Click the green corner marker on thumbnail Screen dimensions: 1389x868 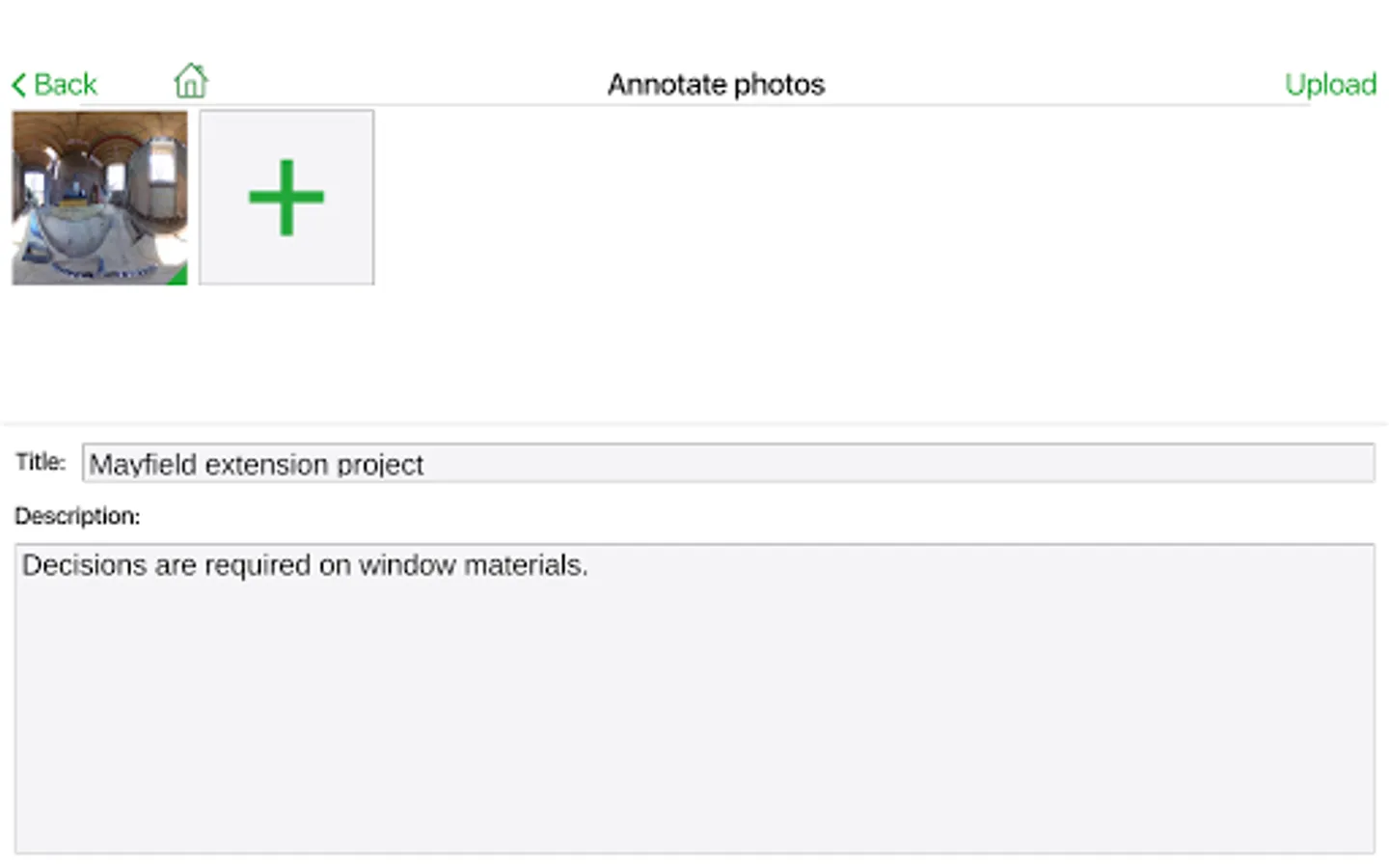click(x=178, y=277)
